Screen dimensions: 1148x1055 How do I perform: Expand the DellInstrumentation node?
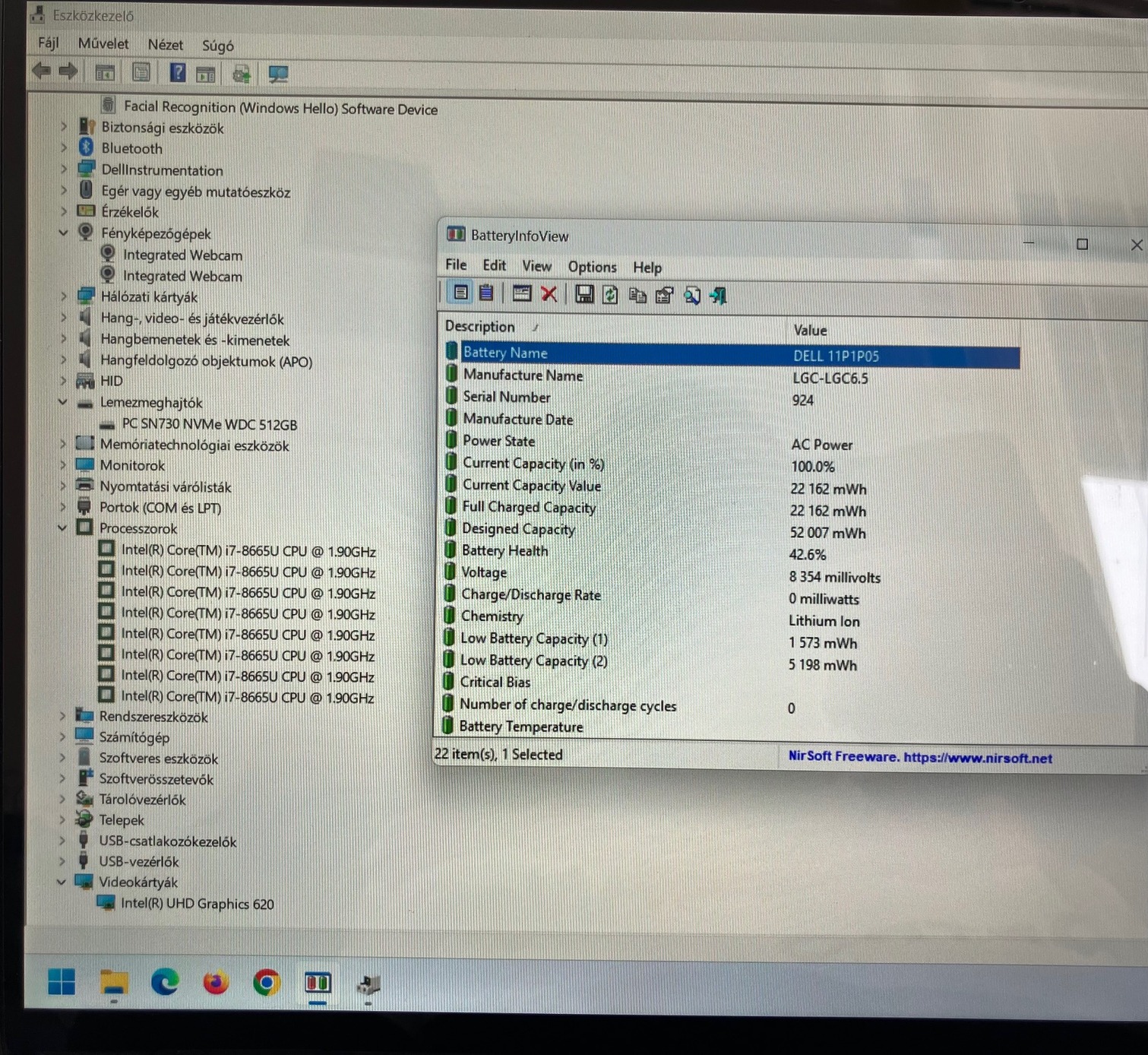[64, 169]
